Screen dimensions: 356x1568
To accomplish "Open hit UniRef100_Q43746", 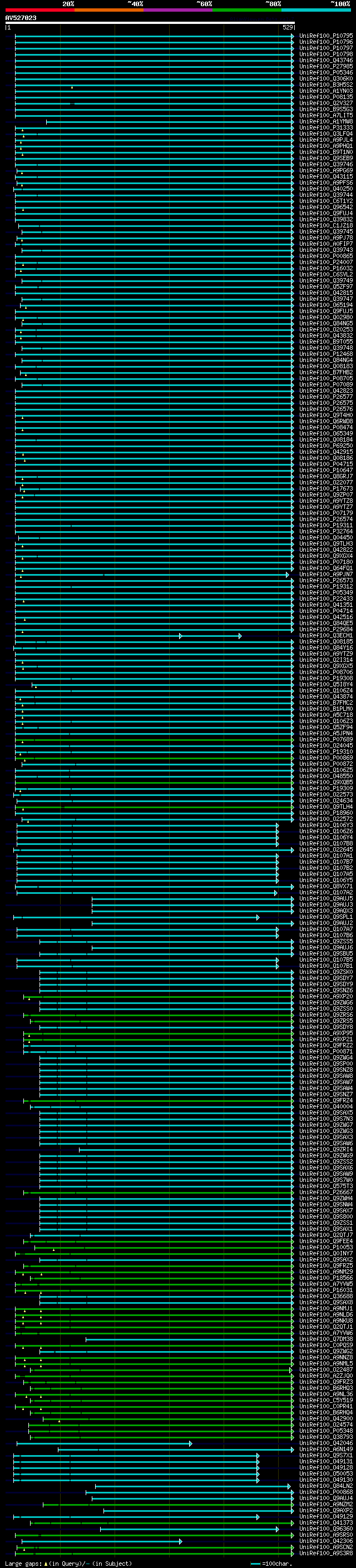I will (x=325, y=60).
